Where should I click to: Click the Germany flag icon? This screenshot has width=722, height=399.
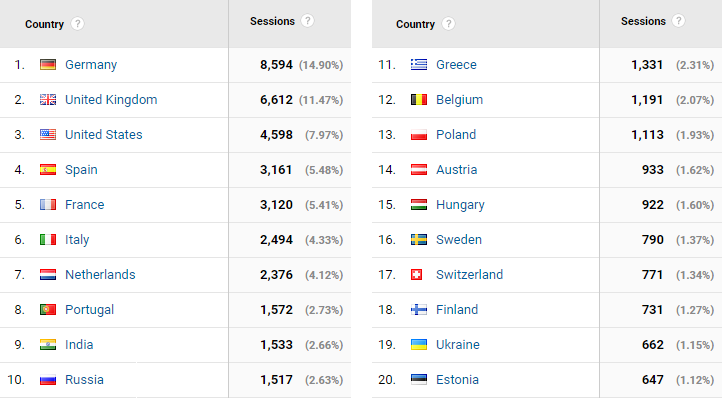coord(48,64)
